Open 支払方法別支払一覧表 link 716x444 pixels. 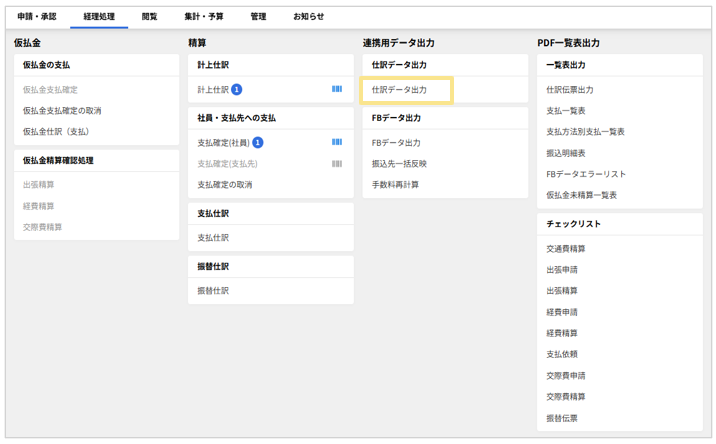[x=585, y=132]
